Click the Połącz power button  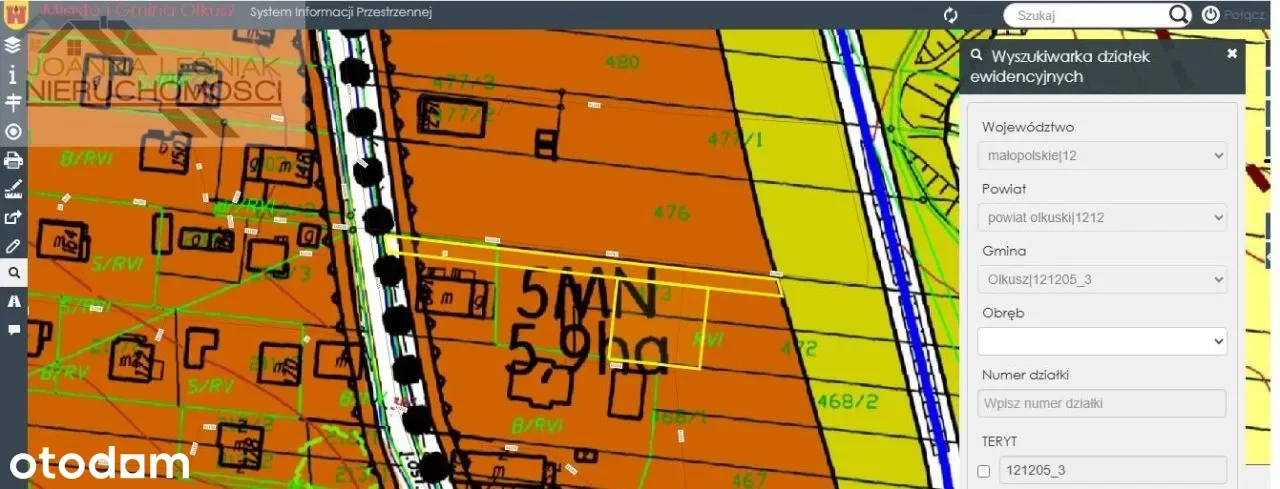1210,15
